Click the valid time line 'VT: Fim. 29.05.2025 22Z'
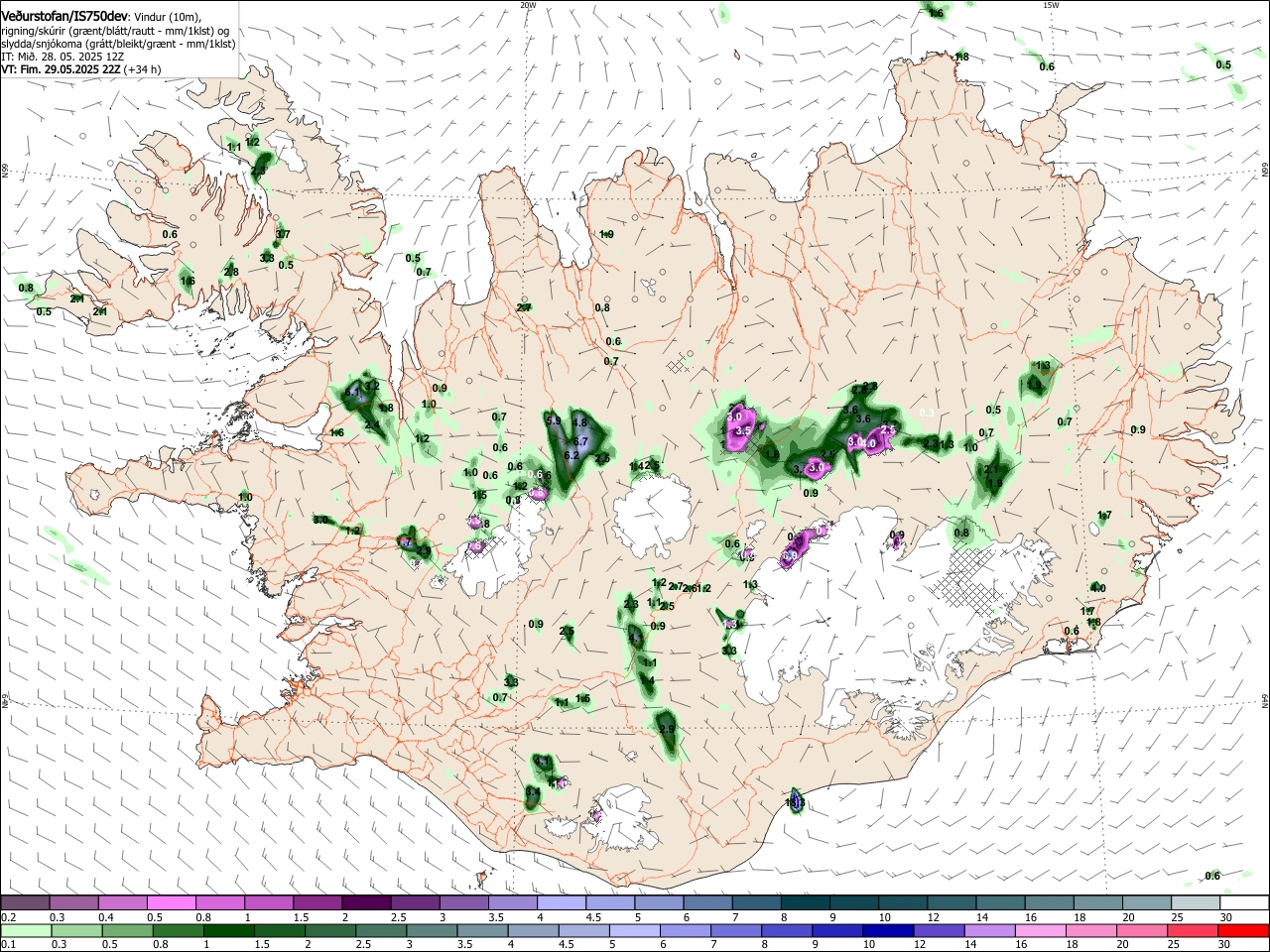Image resolution: width=1270 pixels, height=952 pixels. coord(62,69)
